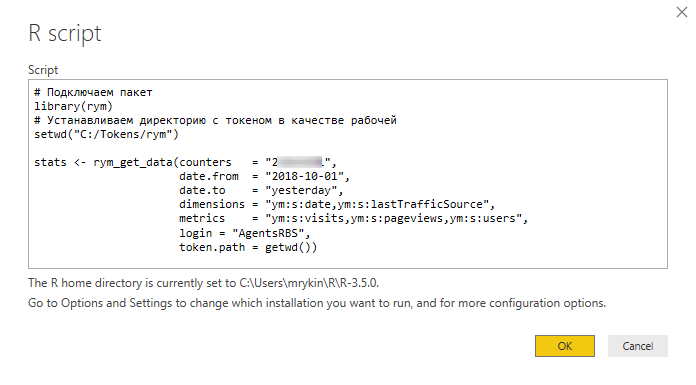
Task: Place cursor on stats <- rym_get_data text
Action: 103,163
